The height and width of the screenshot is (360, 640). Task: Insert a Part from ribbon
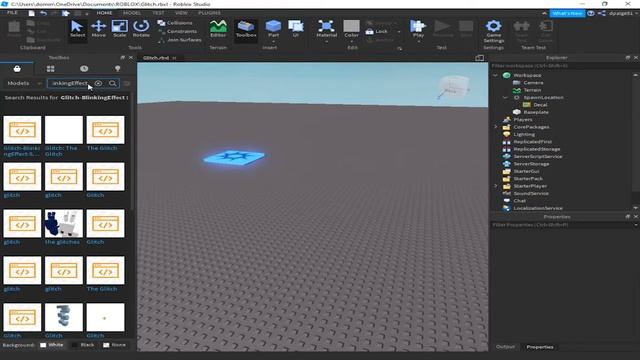click(273, 29)
